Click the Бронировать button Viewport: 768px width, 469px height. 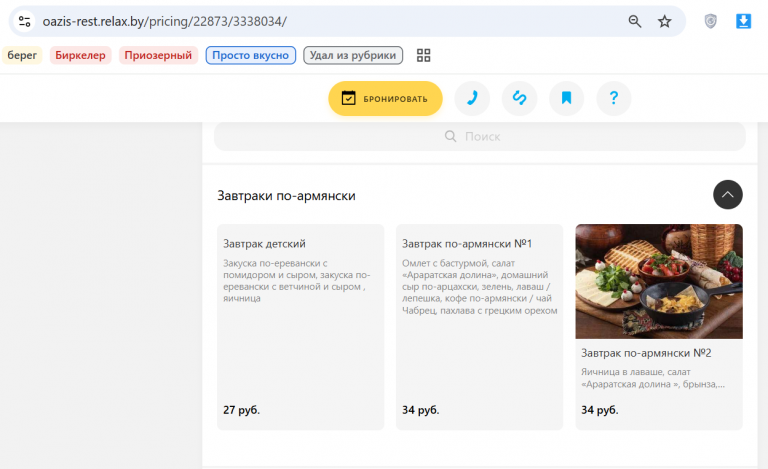385,98
